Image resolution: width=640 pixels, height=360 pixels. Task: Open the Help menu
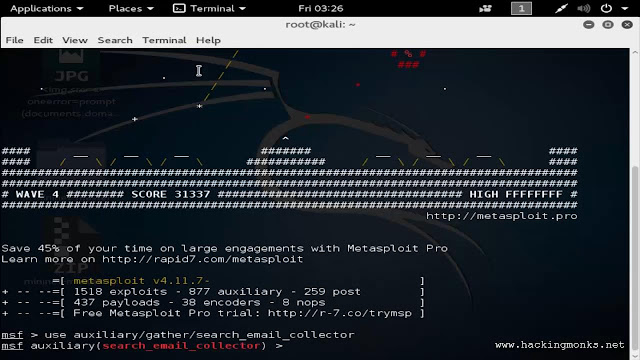[x=208, y=40]
